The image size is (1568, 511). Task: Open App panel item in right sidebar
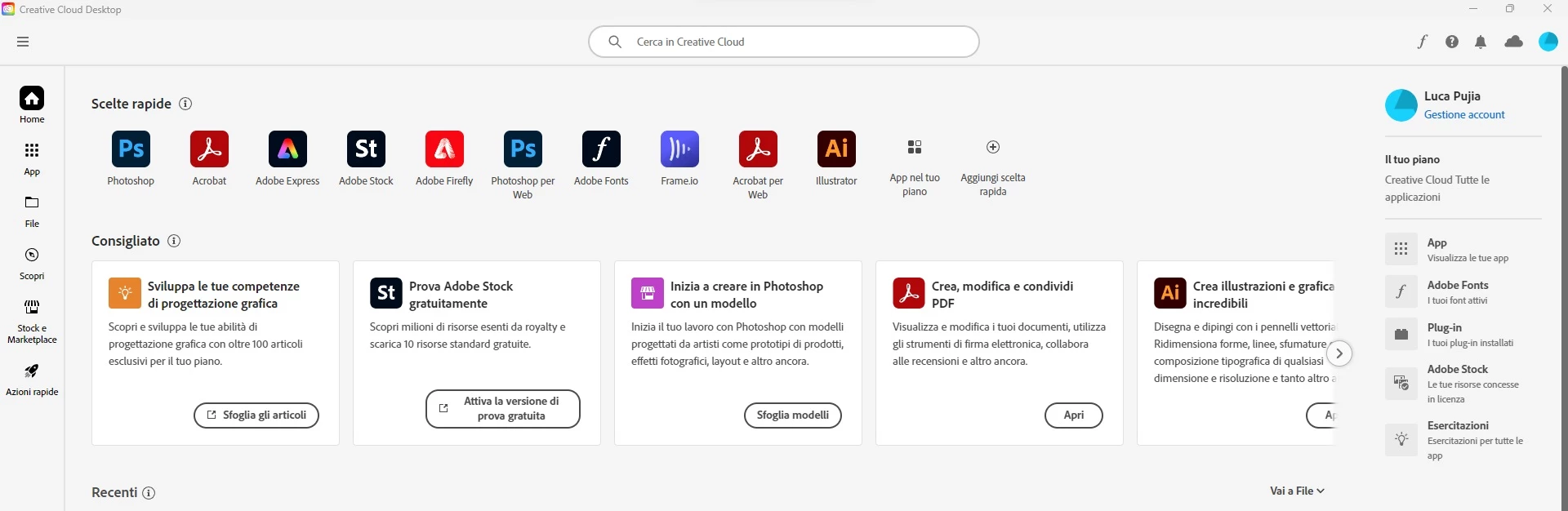click(1462, 250)
